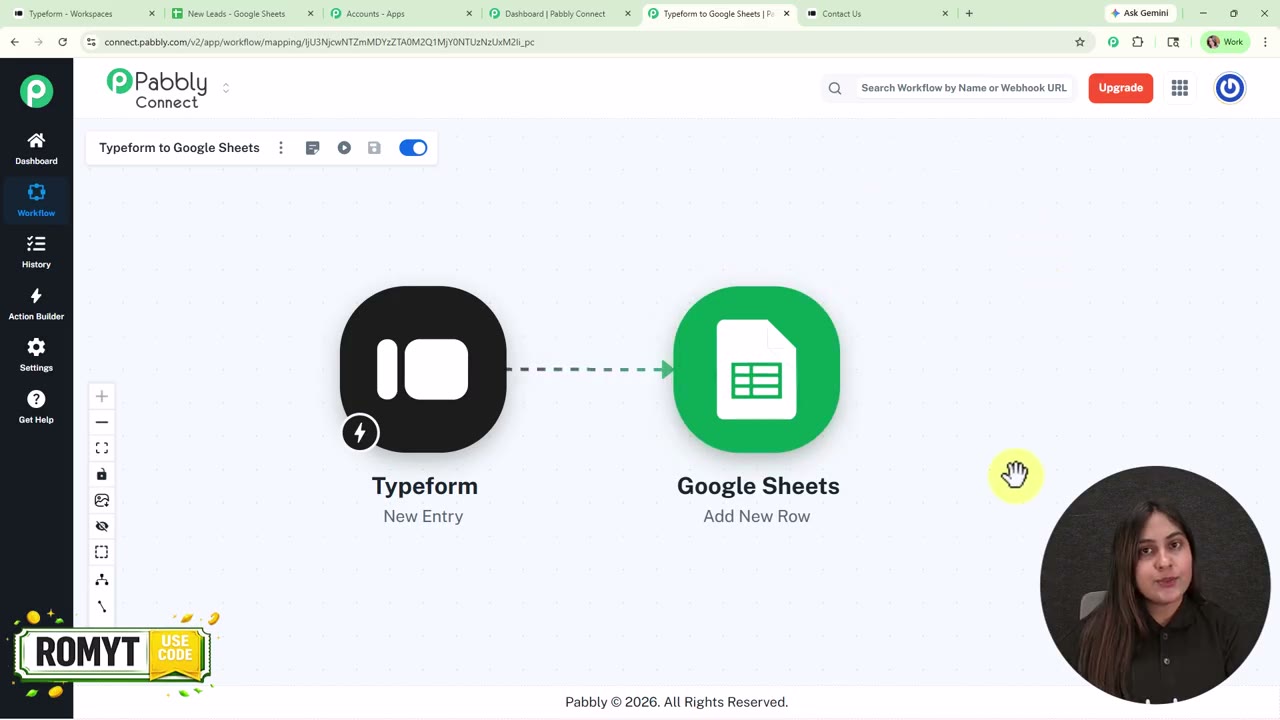
Task: Search workflow by name or webhook URL
Action: coord(963,88)
